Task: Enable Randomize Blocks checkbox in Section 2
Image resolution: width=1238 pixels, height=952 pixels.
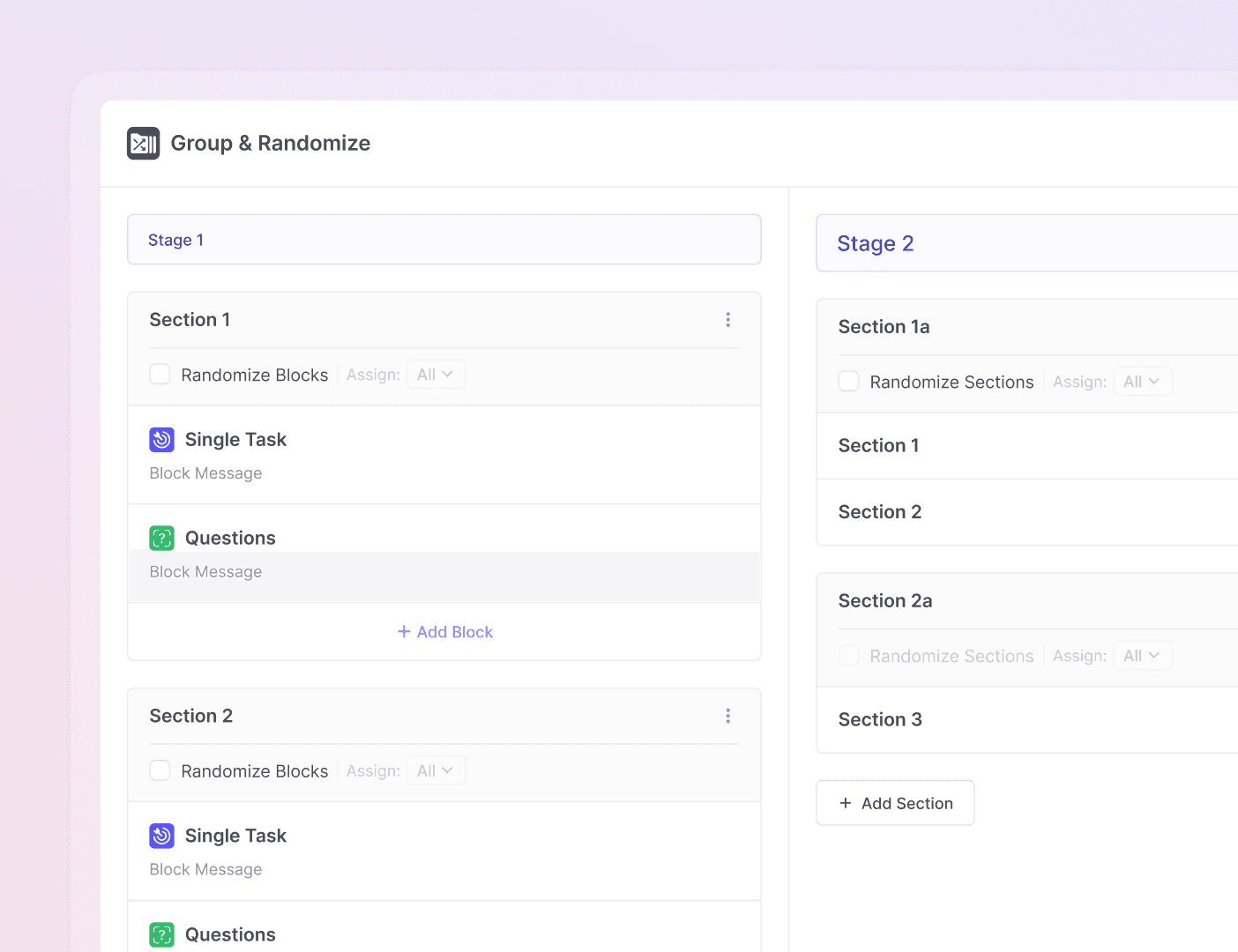Action: [x=160, y=770]
